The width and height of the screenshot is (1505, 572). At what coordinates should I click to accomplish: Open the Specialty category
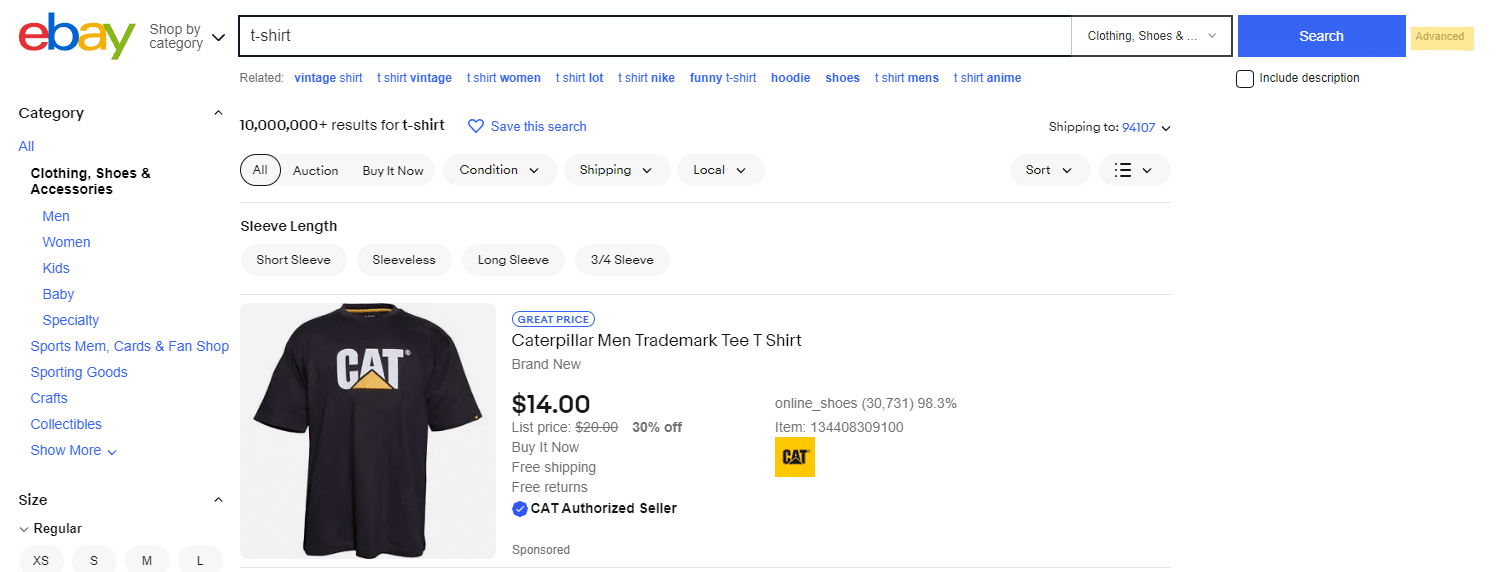71,320
